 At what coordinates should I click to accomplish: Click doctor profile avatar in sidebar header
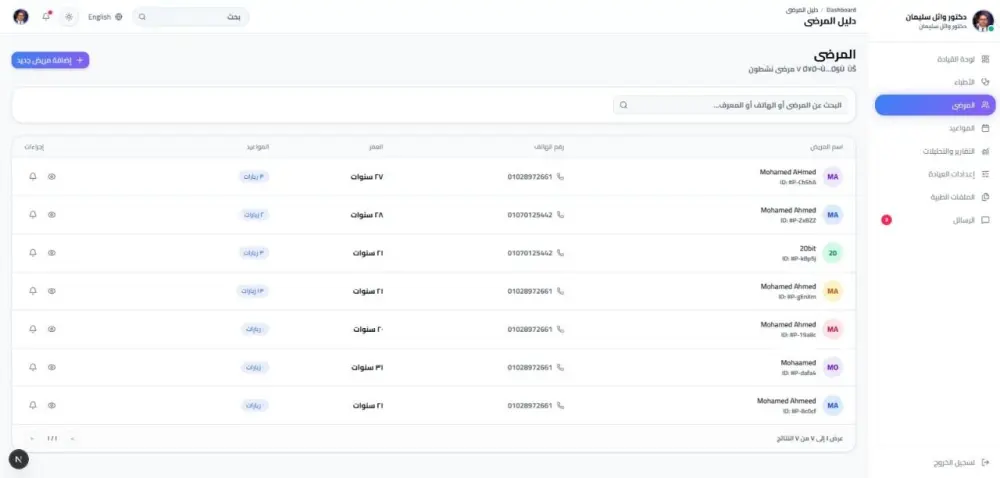(x=983, y=20)
